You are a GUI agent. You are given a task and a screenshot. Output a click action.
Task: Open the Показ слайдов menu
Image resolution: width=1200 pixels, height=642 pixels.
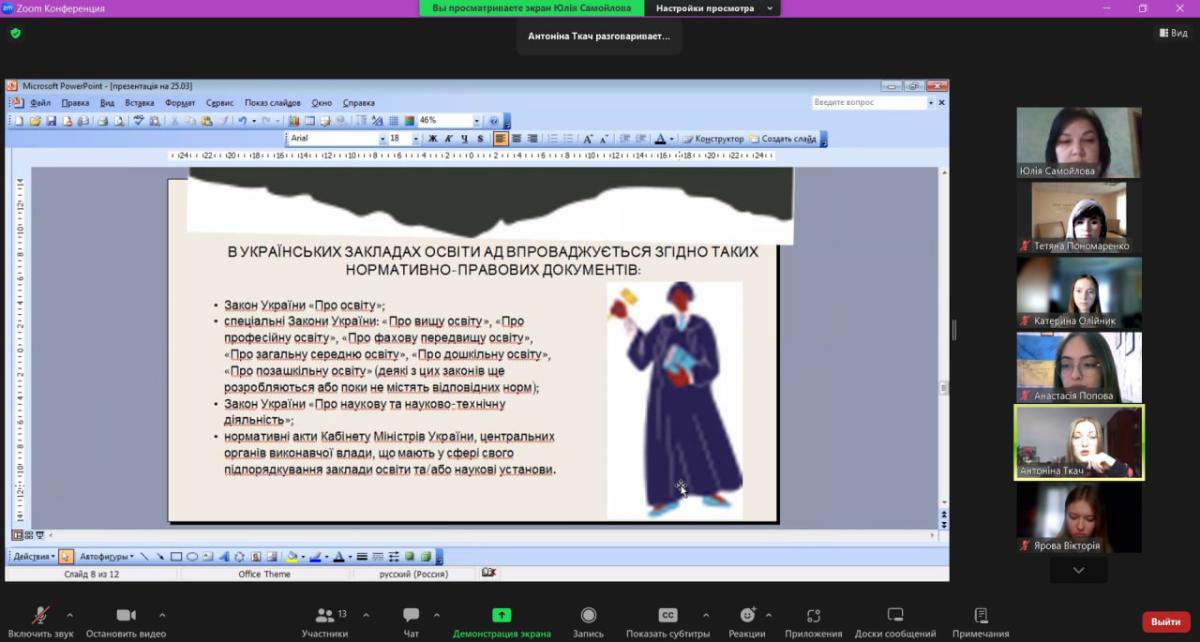click(x=272, y=103)
